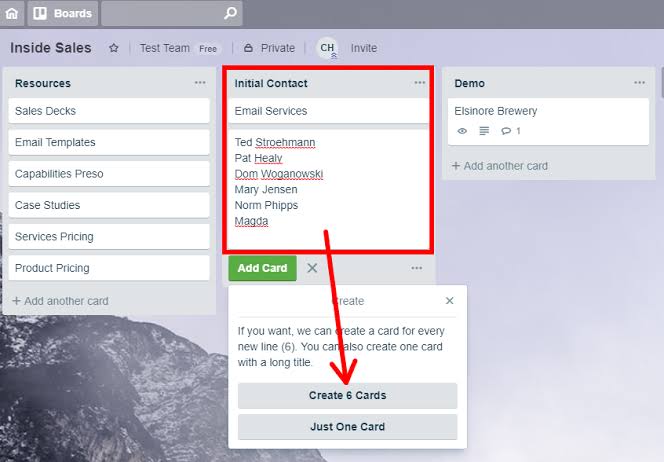Open Demo list actions menu

click(639, 83)
